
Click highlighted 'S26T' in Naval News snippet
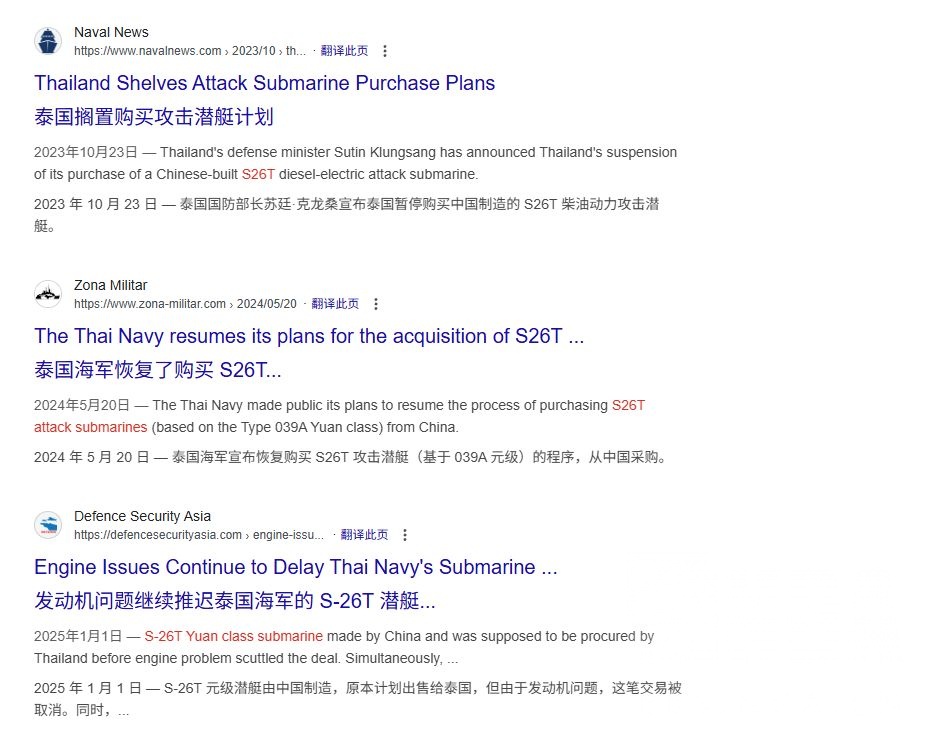tap(258, 175)
